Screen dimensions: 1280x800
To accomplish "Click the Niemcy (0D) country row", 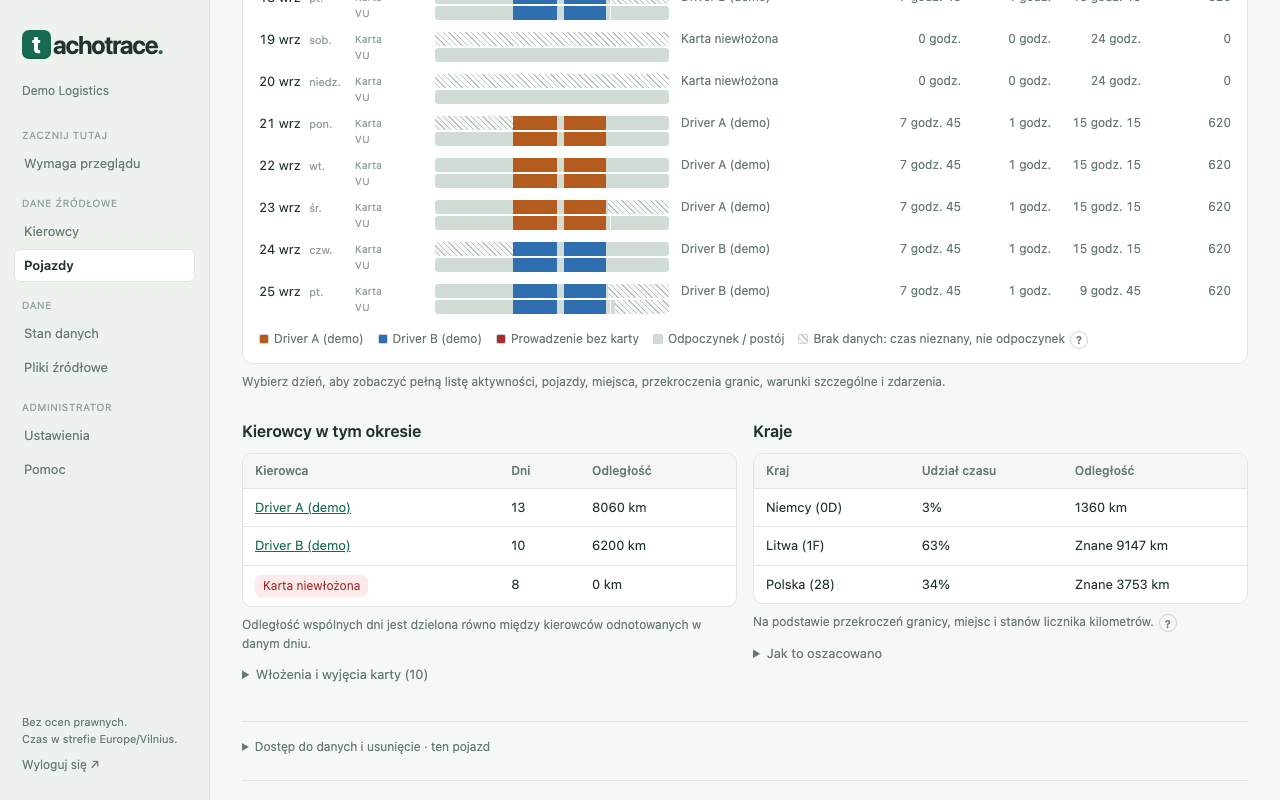I will 1000,508.
